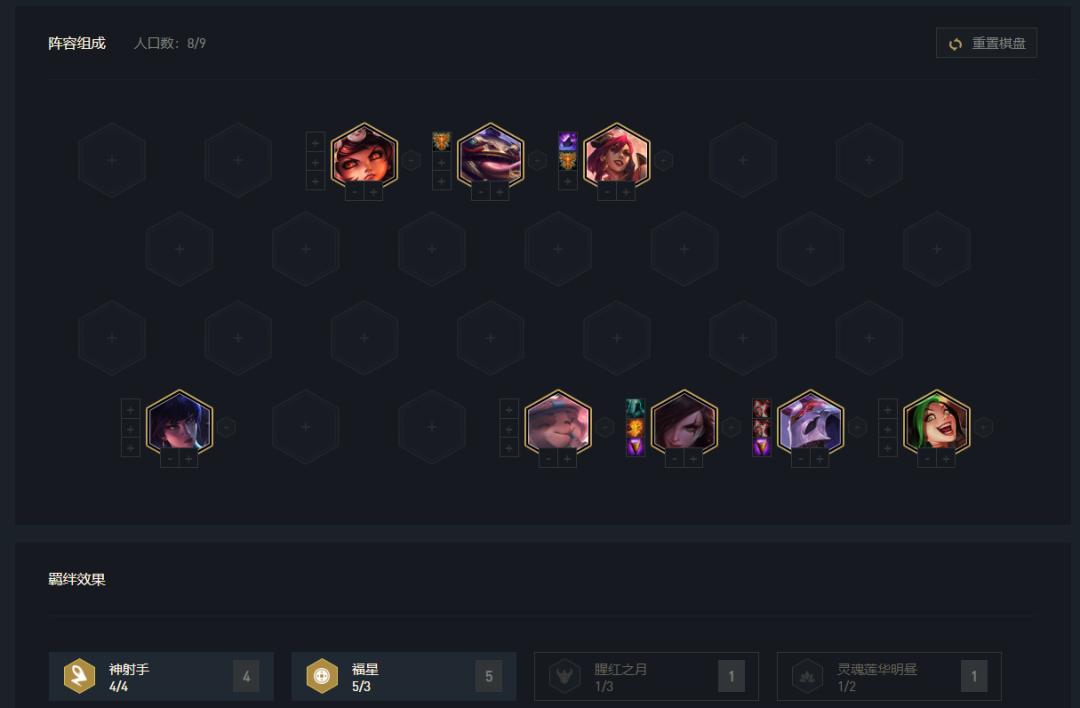Open the 灵魂莲华明昼 trait card
This screenshot has height=708, width=1080.
coord(889,676)
